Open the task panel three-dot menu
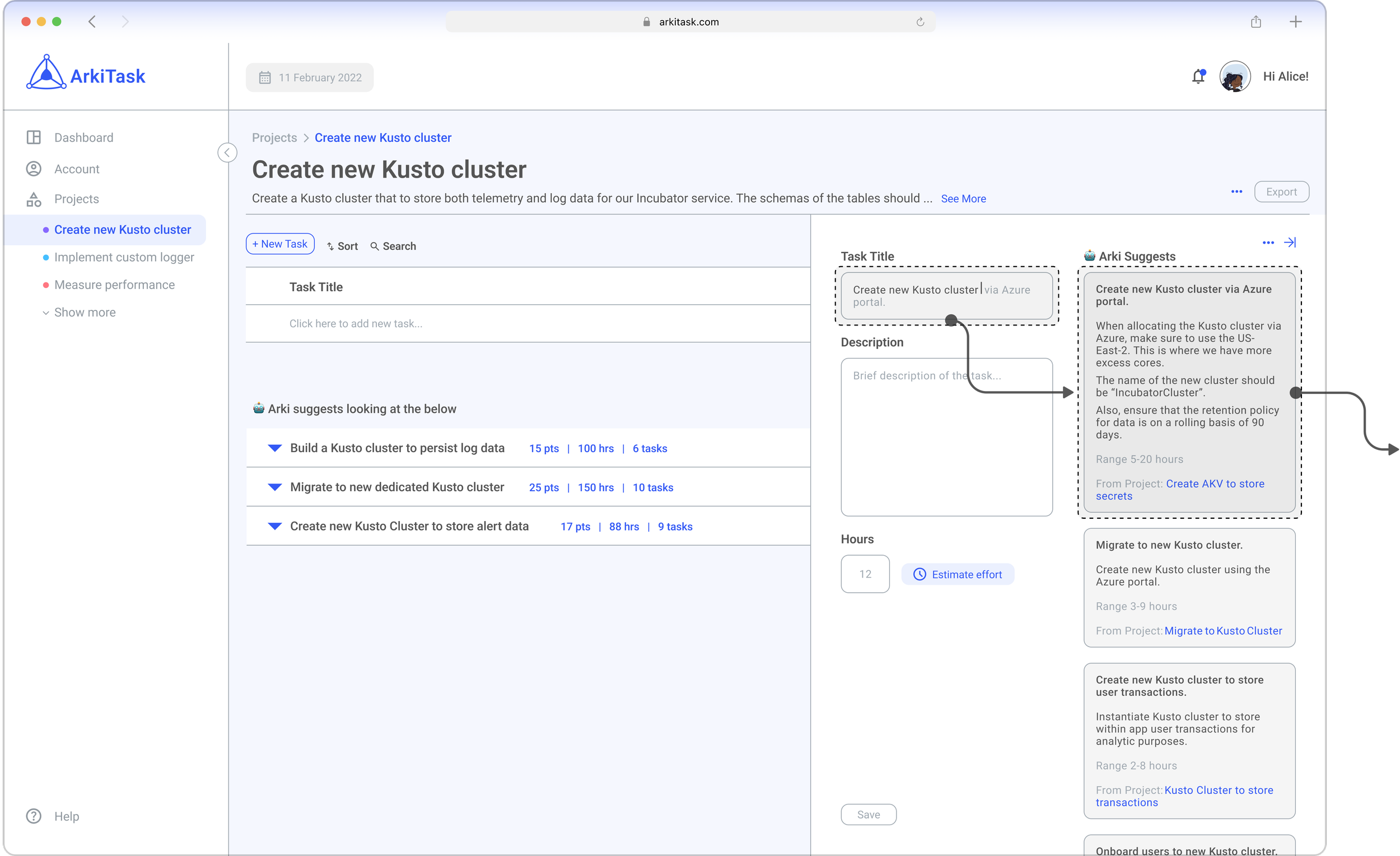Viewport: 1400px width, 856px height. click(1268, 243)
